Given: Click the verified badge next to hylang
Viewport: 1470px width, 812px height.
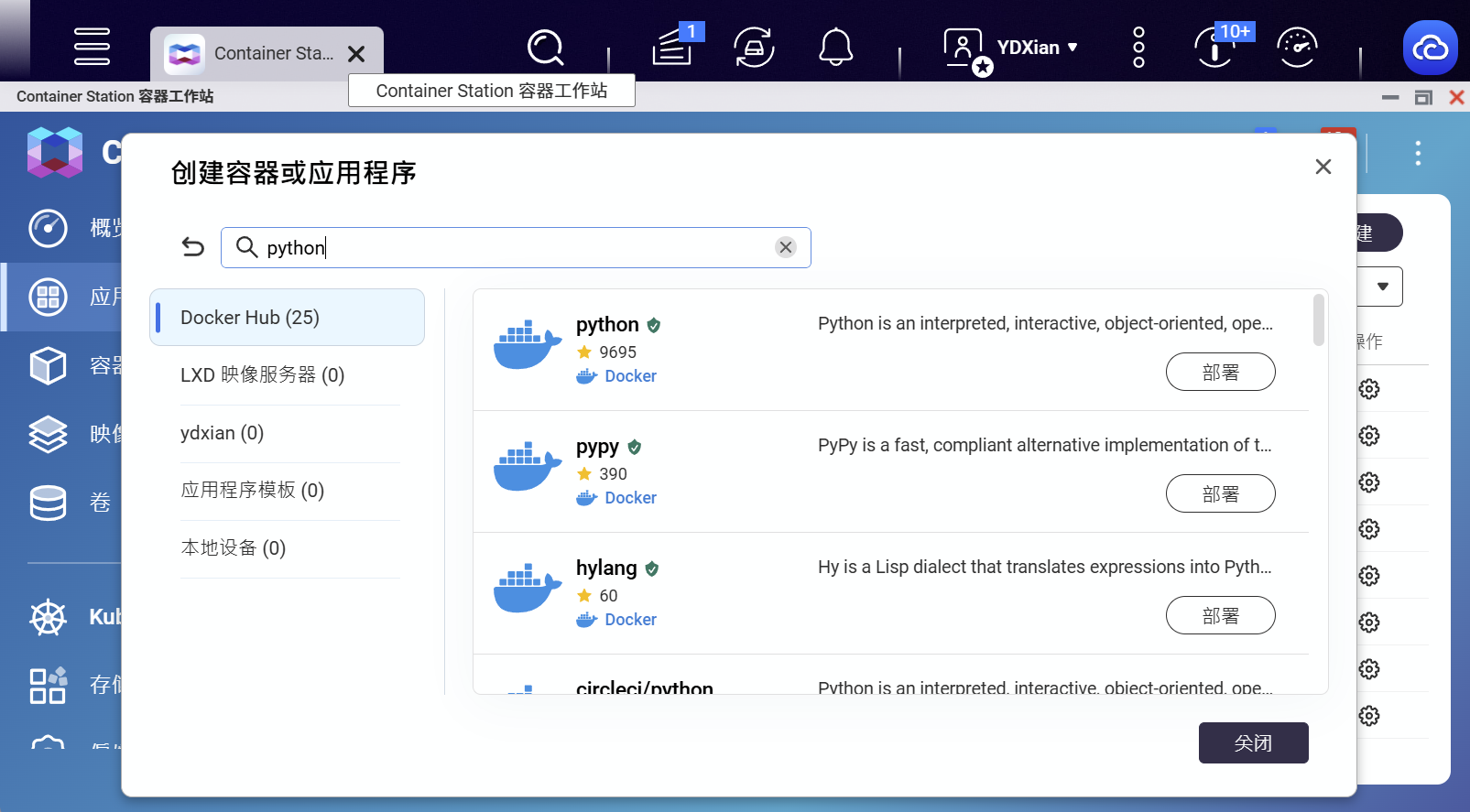Looking at the screenshot, I should (652, 568).
